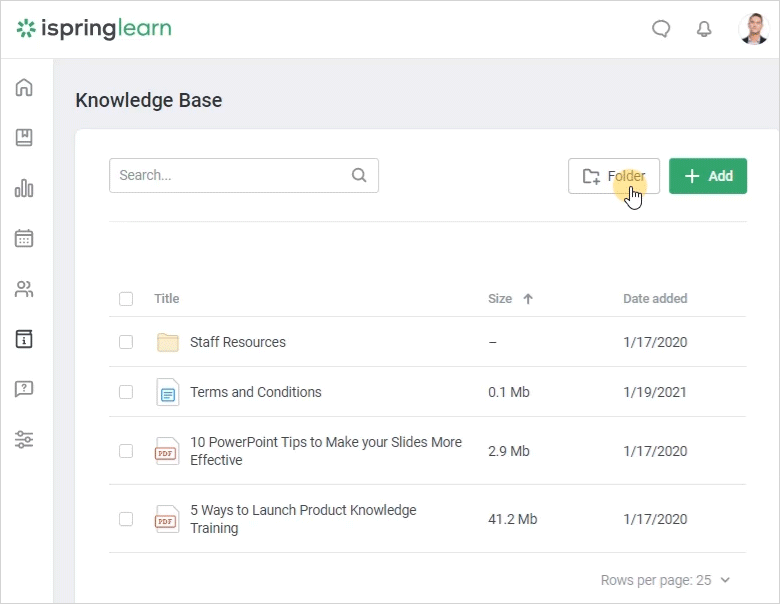Open the Knowledge Base sidebar icon

[24, 339]
